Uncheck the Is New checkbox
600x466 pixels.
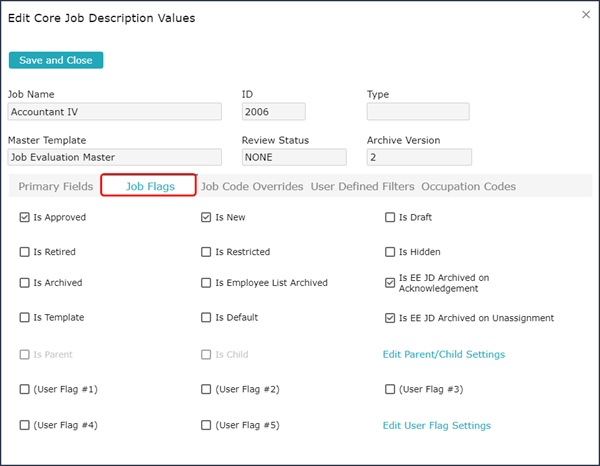tap(207, 217)
